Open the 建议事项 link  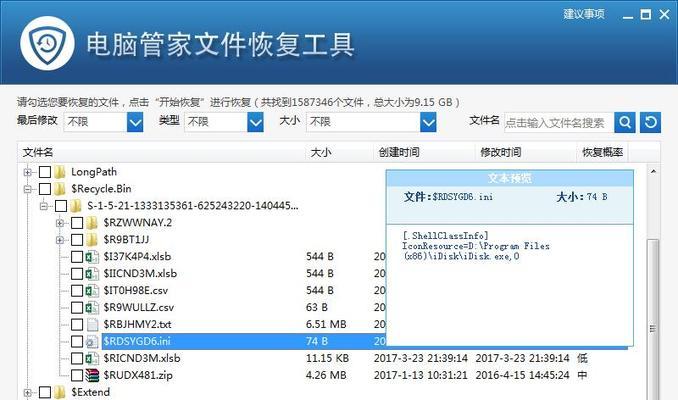coord(584,14)
